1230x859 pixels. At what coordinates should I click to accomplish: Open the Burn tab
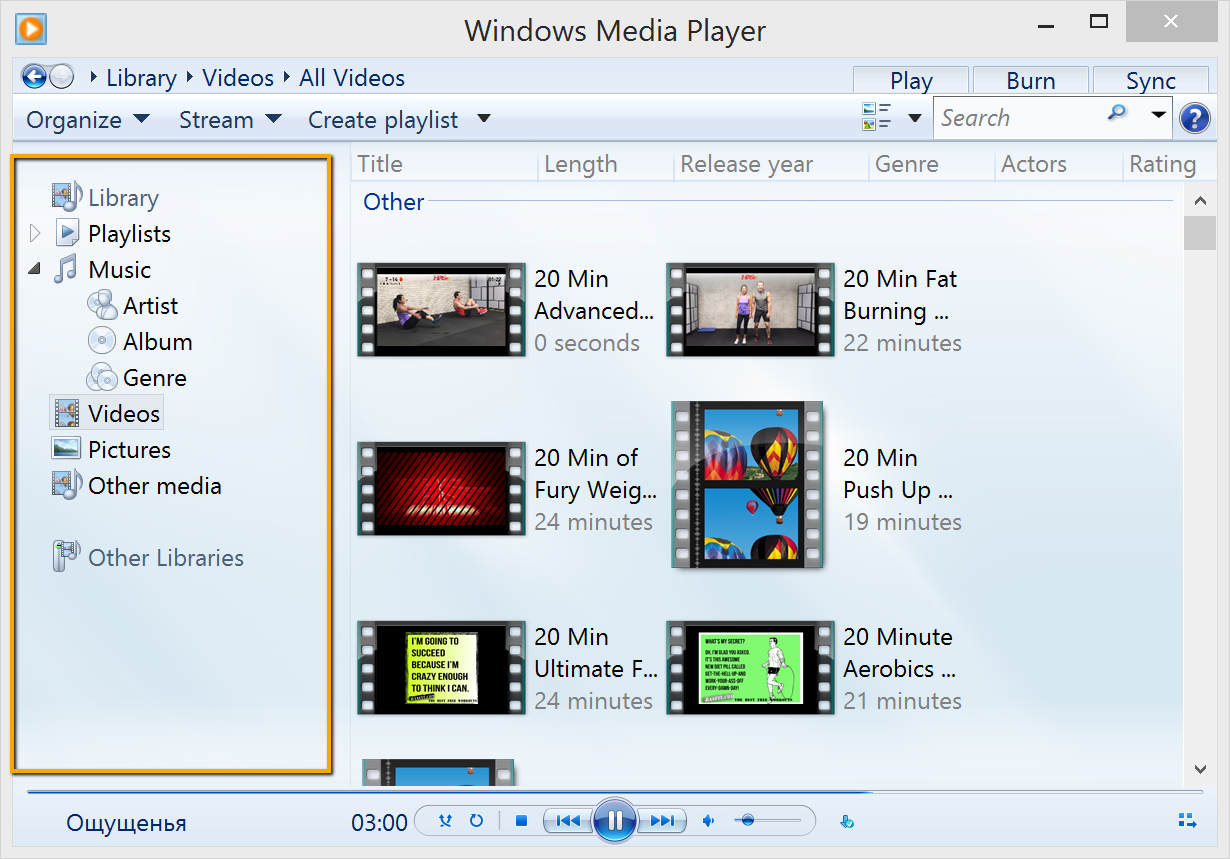pos(1030,81)
